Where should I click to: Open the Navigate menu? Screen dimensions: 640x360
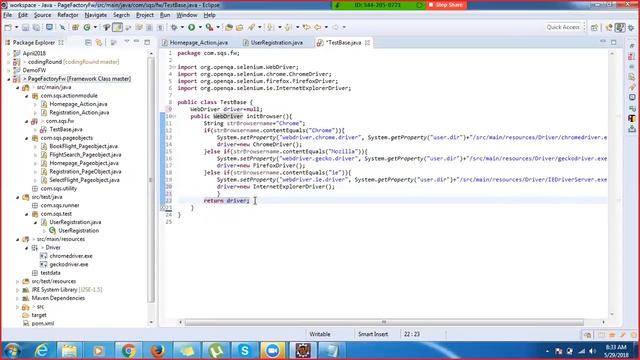tap(96, 15)
